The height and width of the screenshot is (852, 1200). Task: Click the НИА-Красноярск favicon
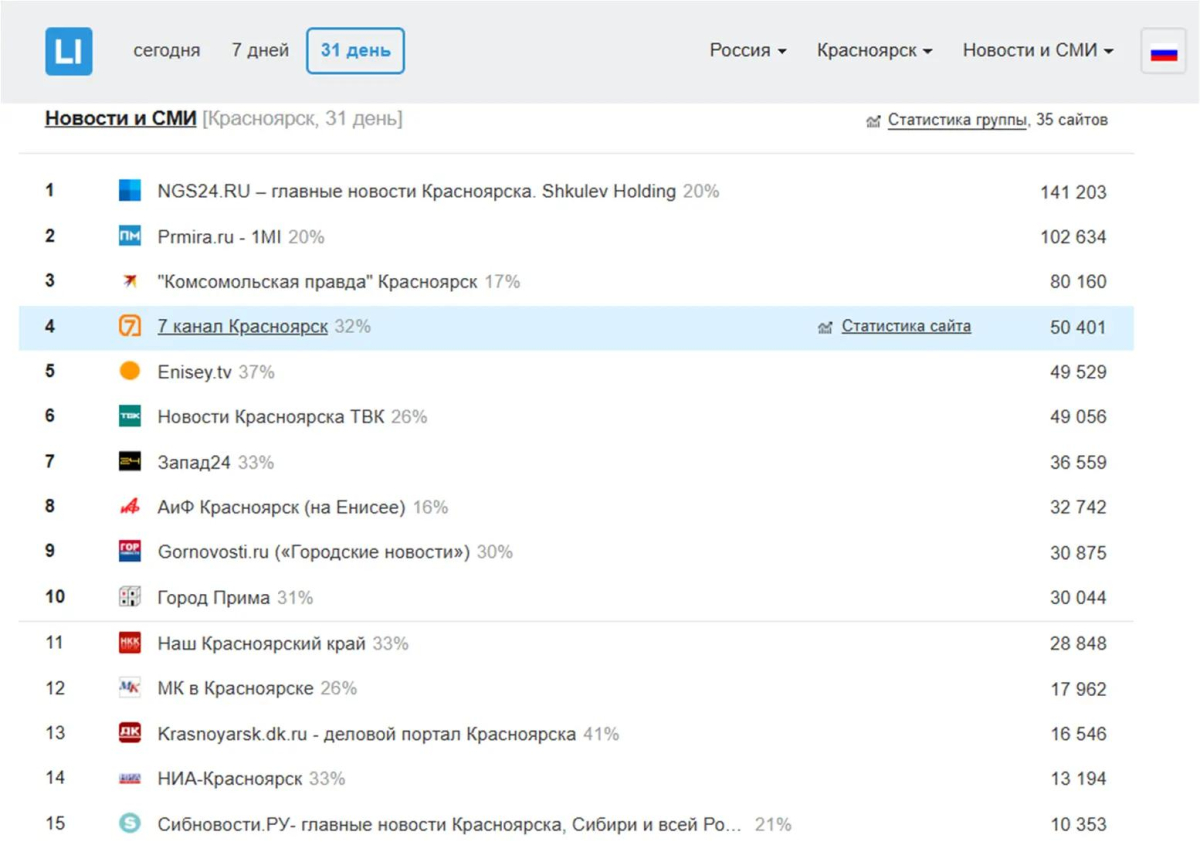point(130,778)
